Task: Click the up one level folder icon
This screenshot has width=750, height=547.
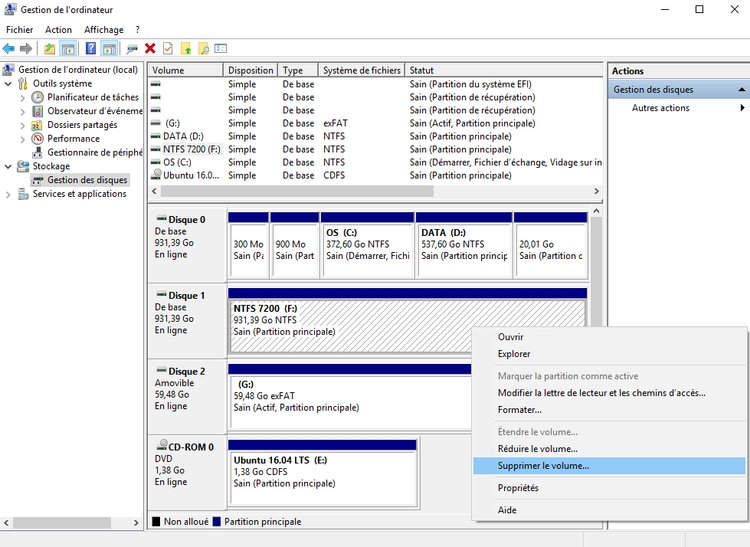Action: coord(49,48)
